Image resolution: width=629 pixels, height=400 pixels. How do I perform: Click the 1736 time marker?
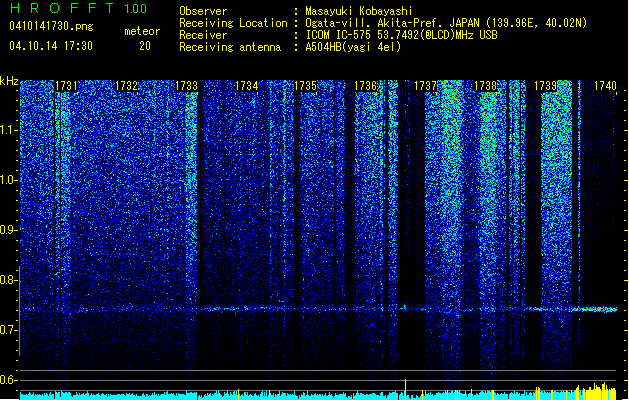[x=366, y=86]
